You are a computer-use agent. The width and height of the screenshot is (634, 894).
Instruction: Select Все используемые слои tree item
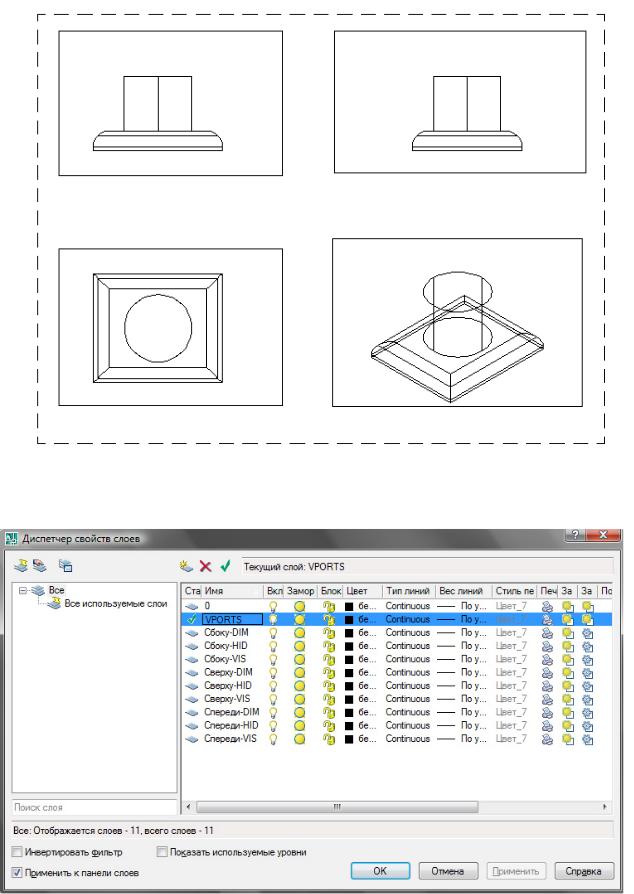[116, 604]
